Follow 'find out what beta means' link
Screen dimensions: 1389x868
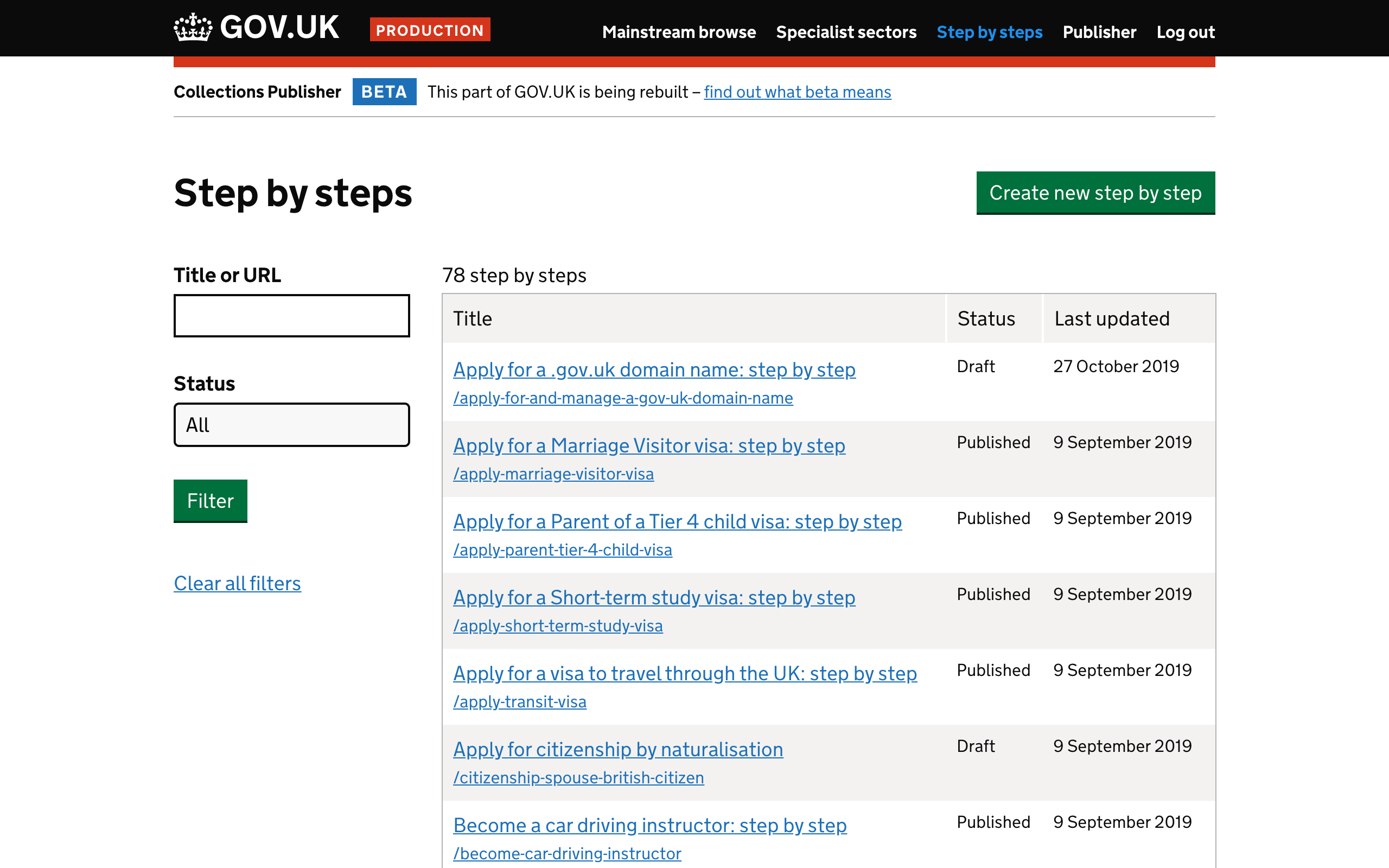click(x=797, y=92)
